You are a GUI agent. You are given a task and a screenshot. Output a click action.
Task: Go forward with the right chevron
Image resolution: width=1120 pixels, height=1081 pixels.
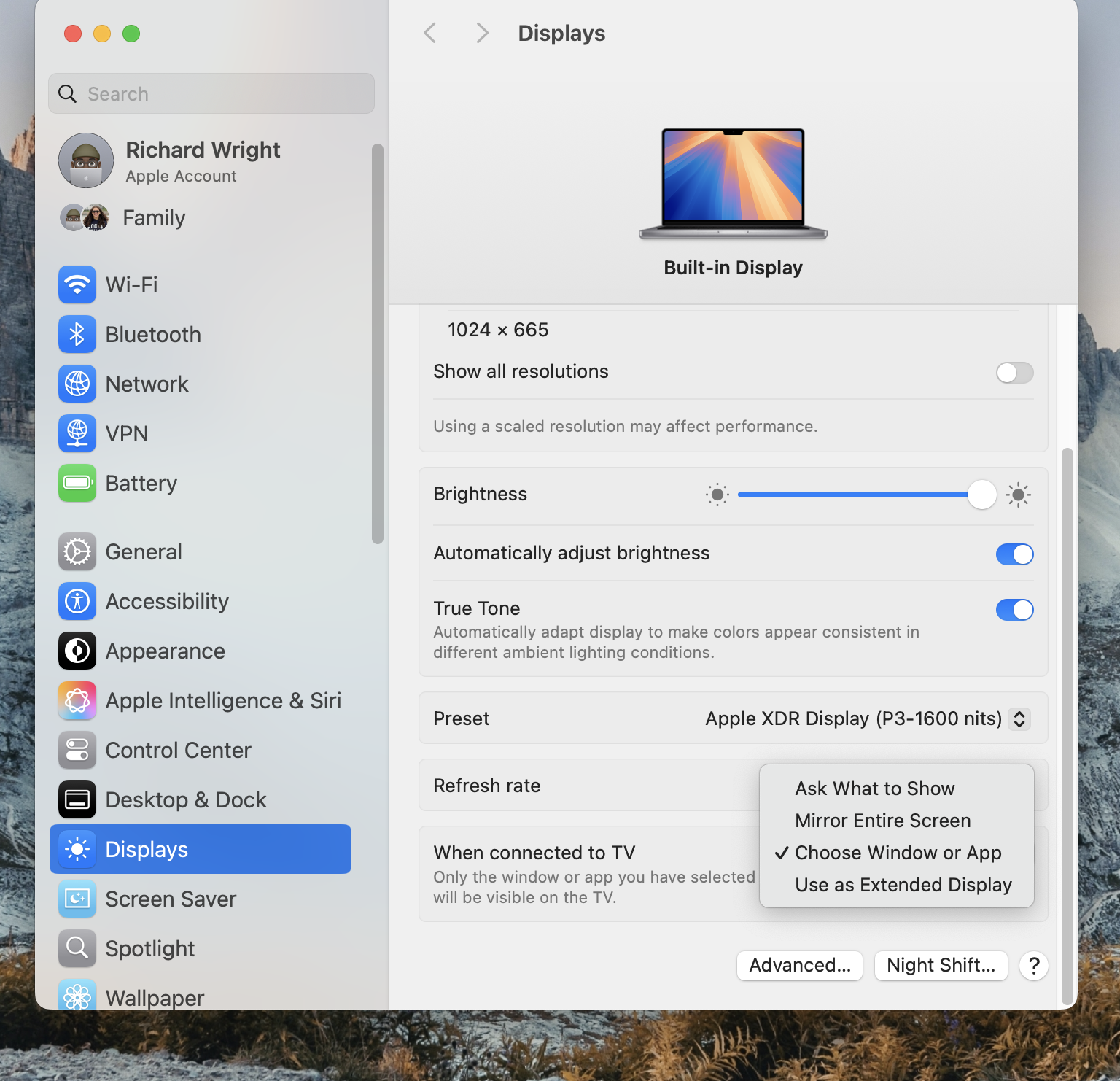(482, 33)
